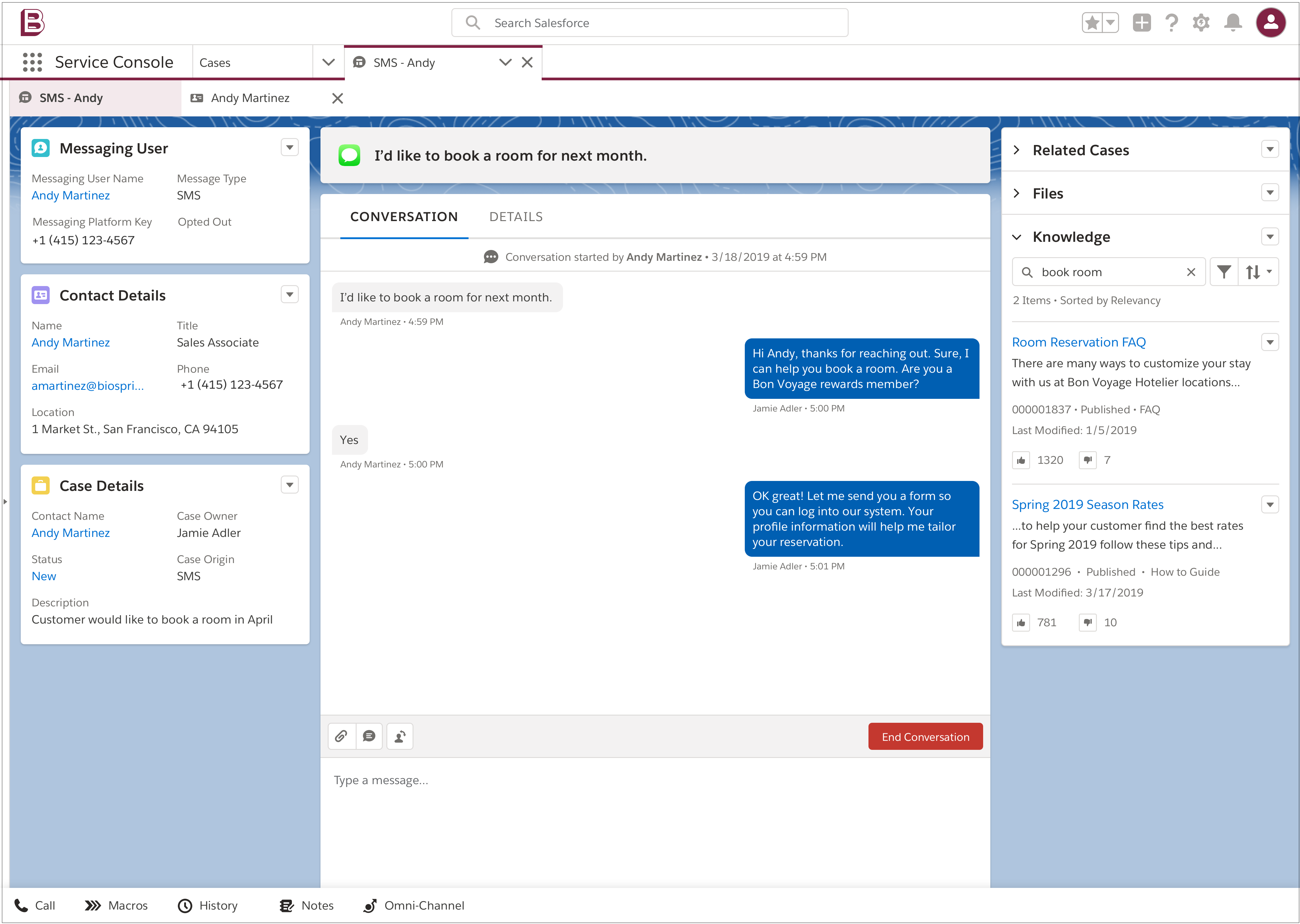The image size is (1300, 924).
Task: Open the Room Reservation FAQ article link
Action: coord(1079,342)
